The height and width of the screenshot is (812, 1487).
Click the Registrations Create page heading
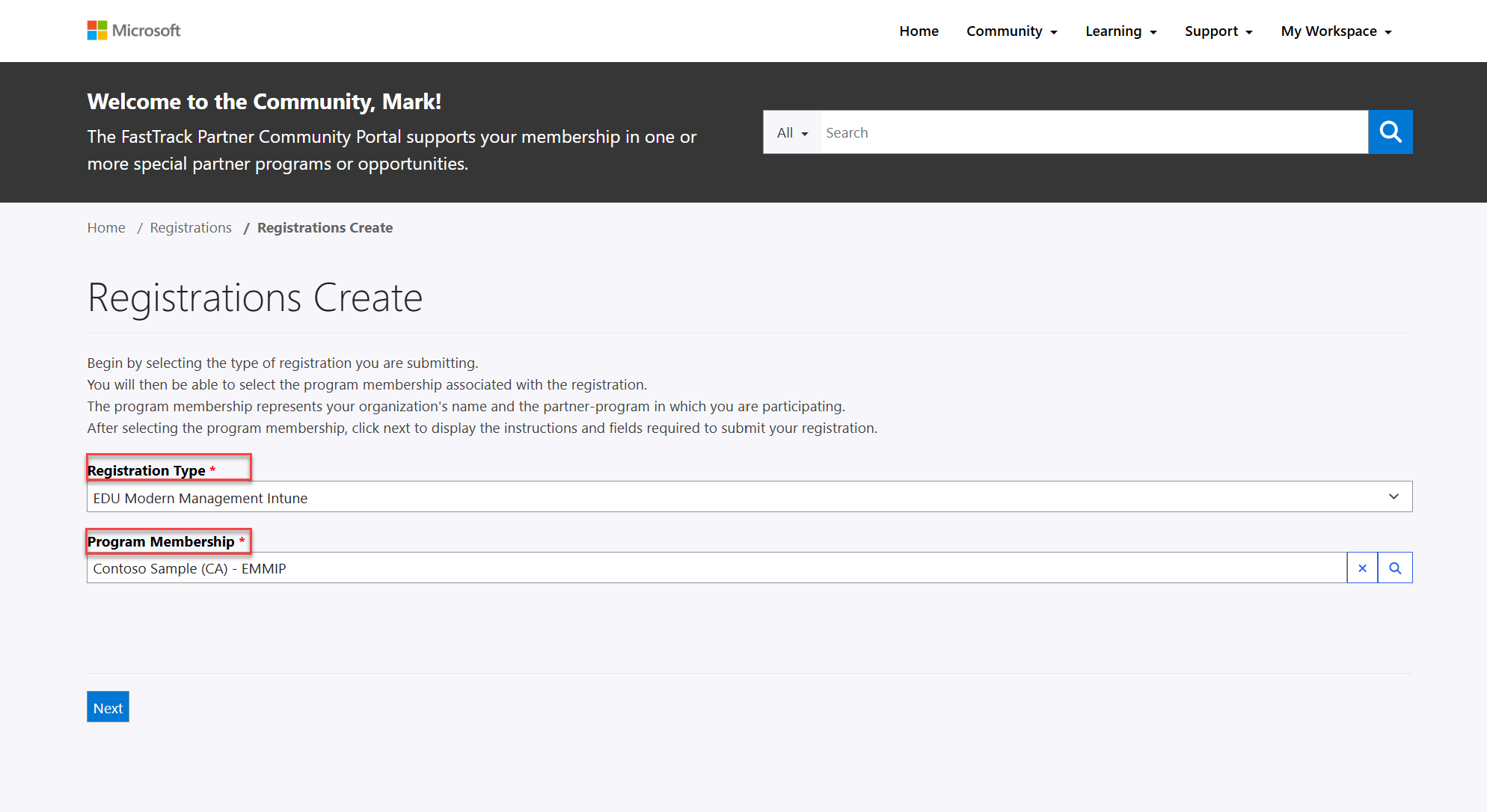point(255,298)
